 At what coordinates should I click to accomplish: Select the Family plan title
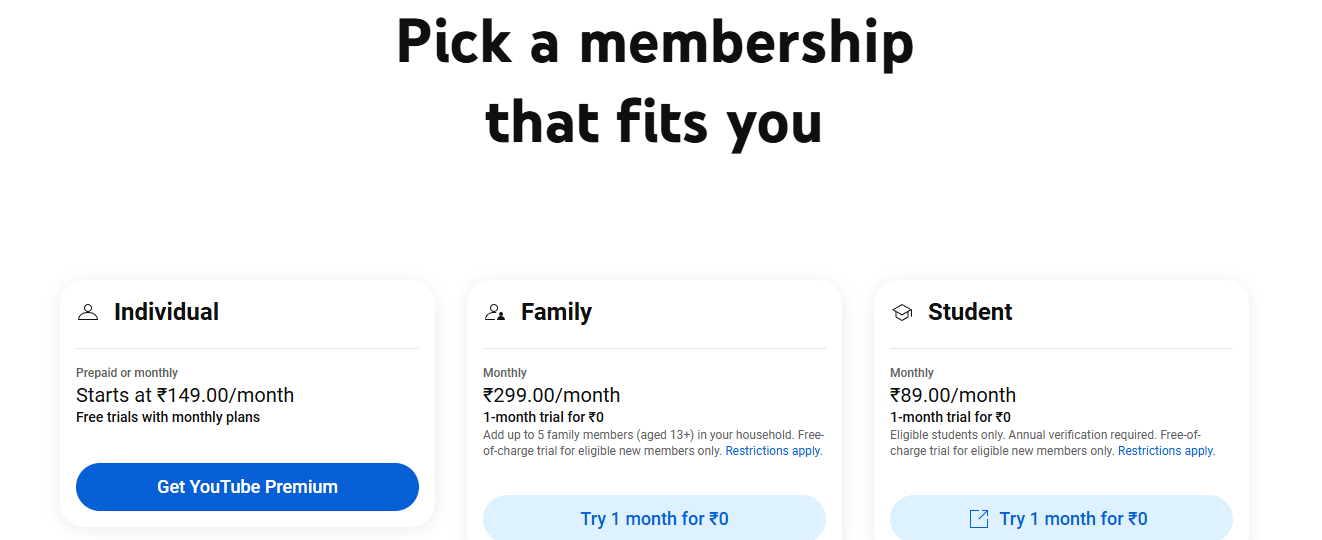pos(556,312)
